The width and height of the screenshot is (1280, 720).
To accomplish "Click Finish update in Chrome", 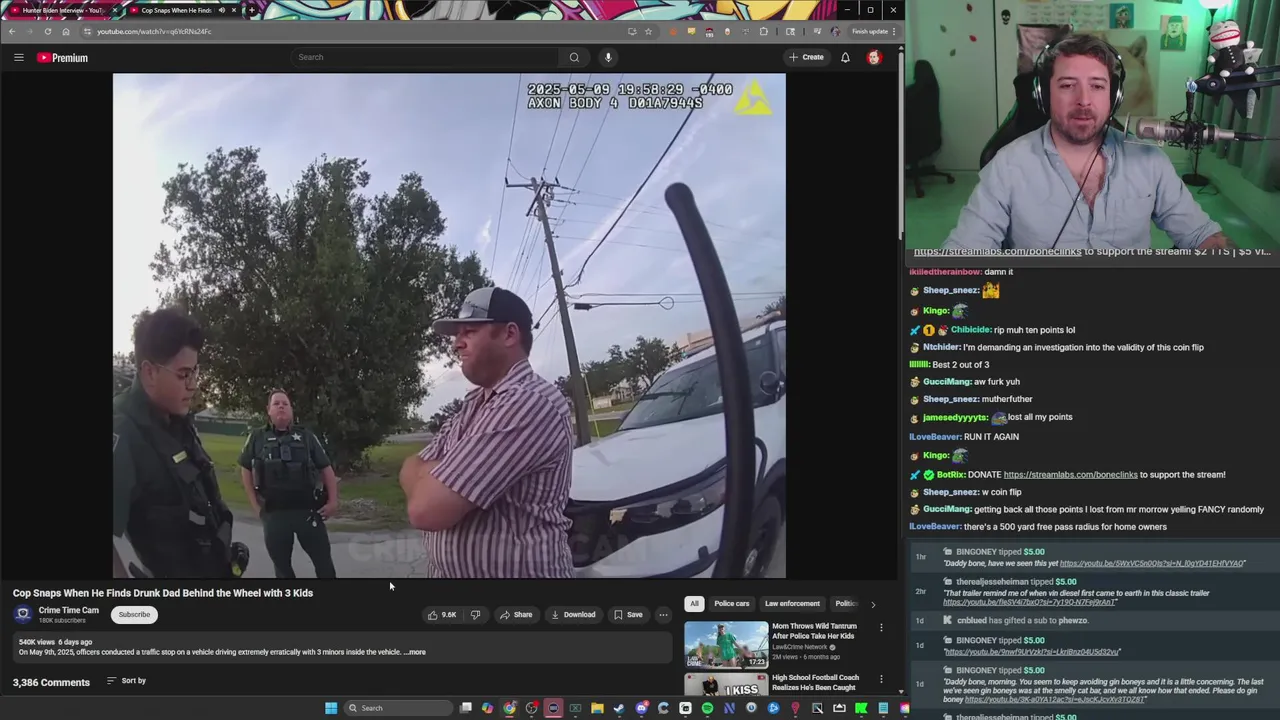I will (869, 31).
